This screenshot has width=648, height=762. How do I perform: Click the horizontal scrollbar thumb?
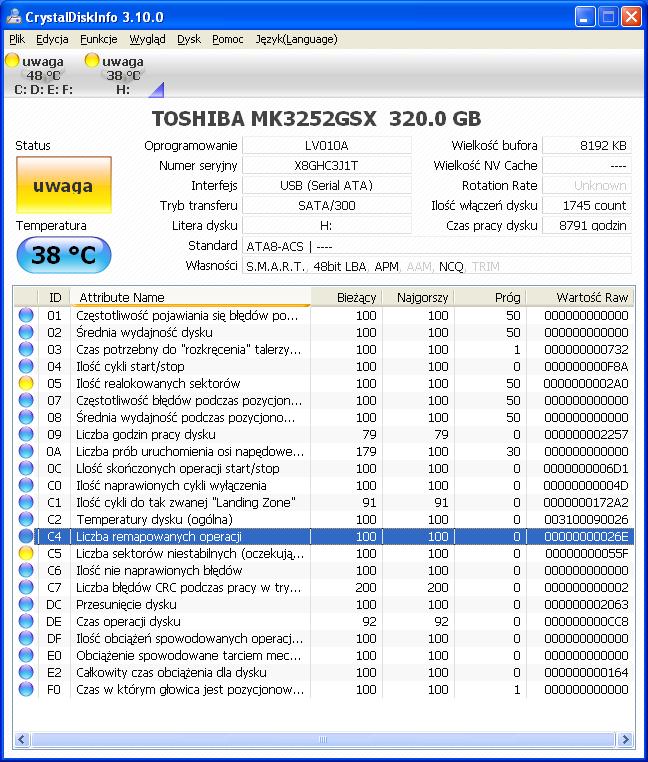click(323, 740)
